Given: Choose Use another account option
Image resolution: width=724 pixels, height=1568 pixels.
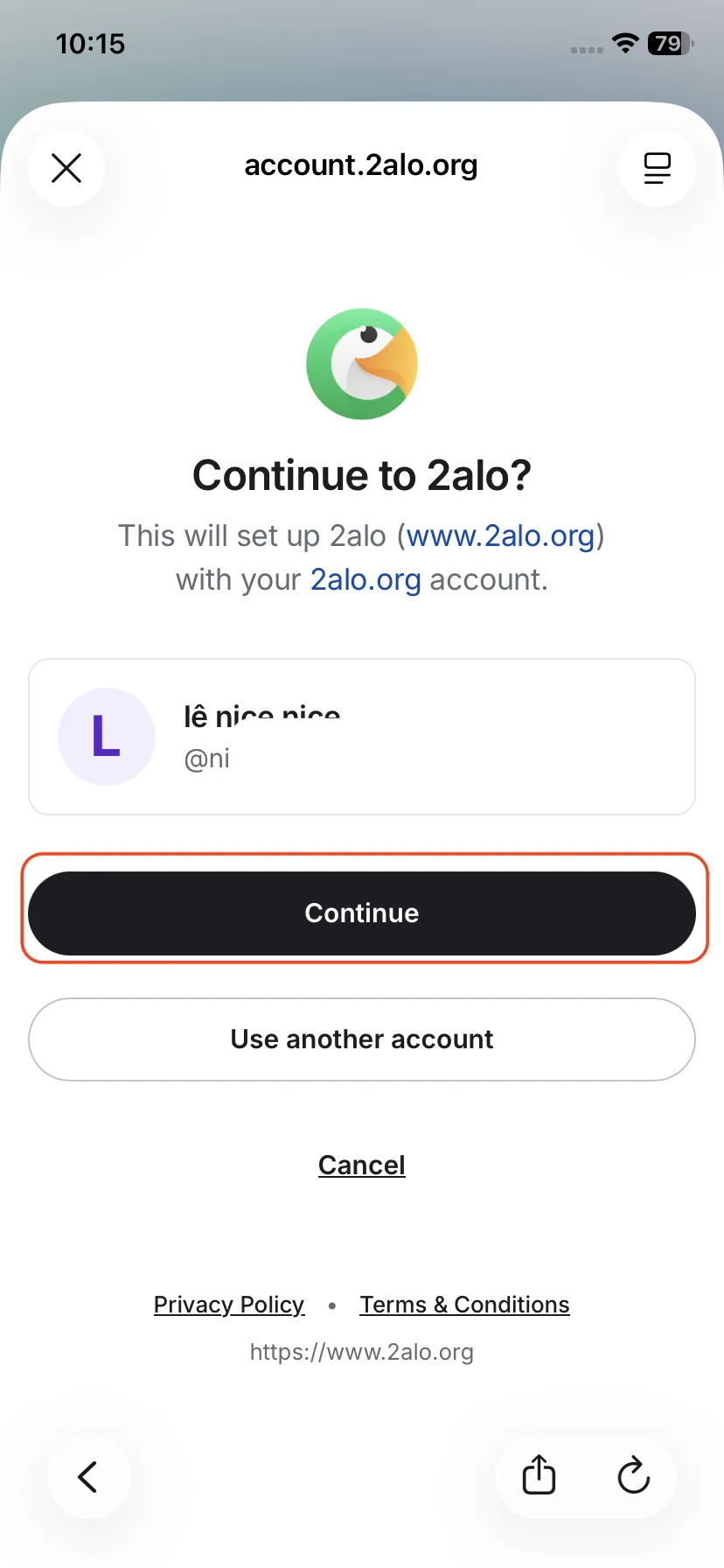Looking at the screenshot, I should click(362, 1039).
